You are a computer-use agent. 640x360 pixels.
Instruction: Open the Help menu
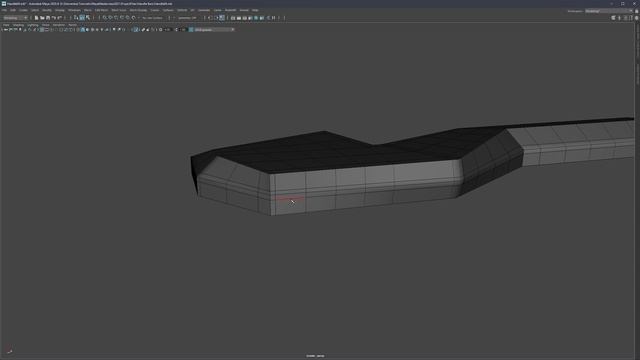tap(255, 10)
